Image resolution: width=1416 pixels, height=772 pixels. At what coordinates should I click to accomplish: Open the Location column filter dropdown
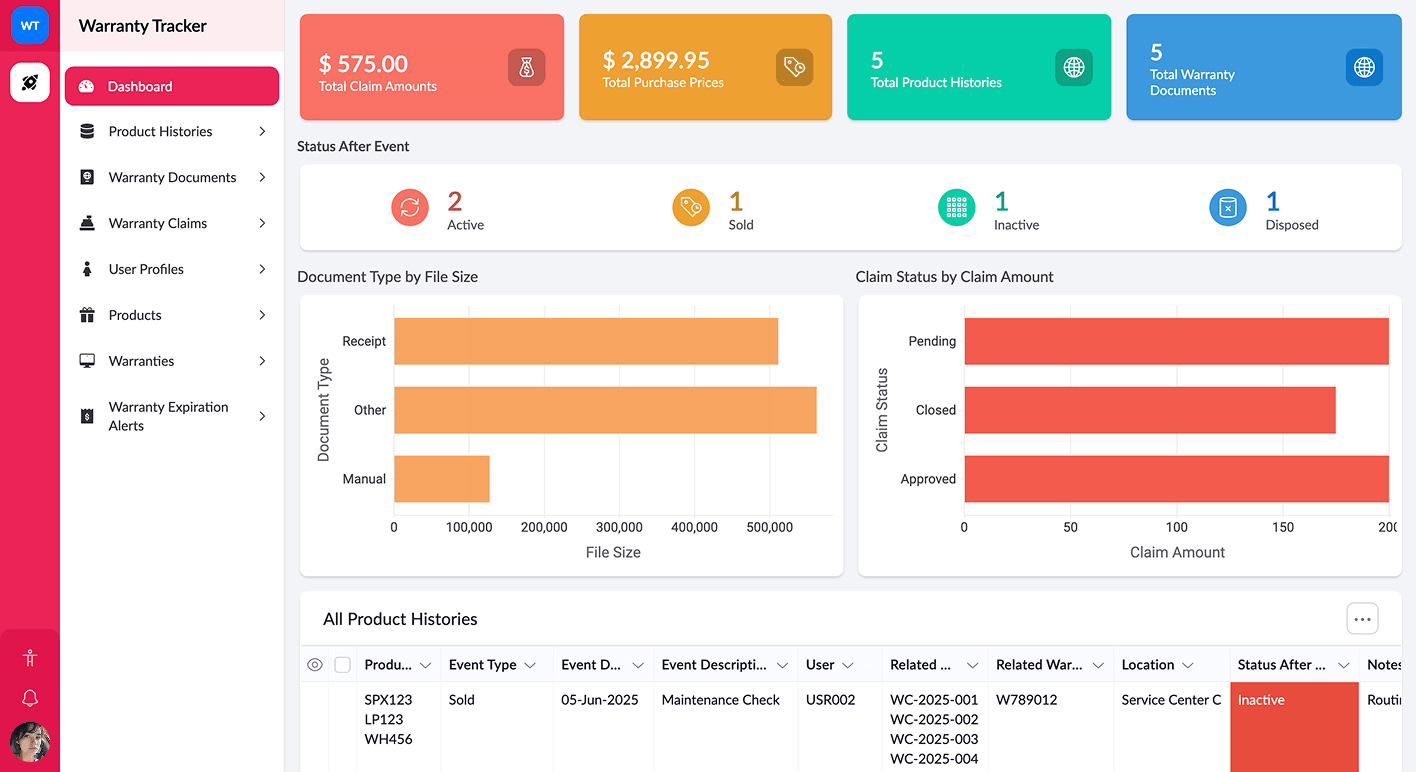(1190, 664)
